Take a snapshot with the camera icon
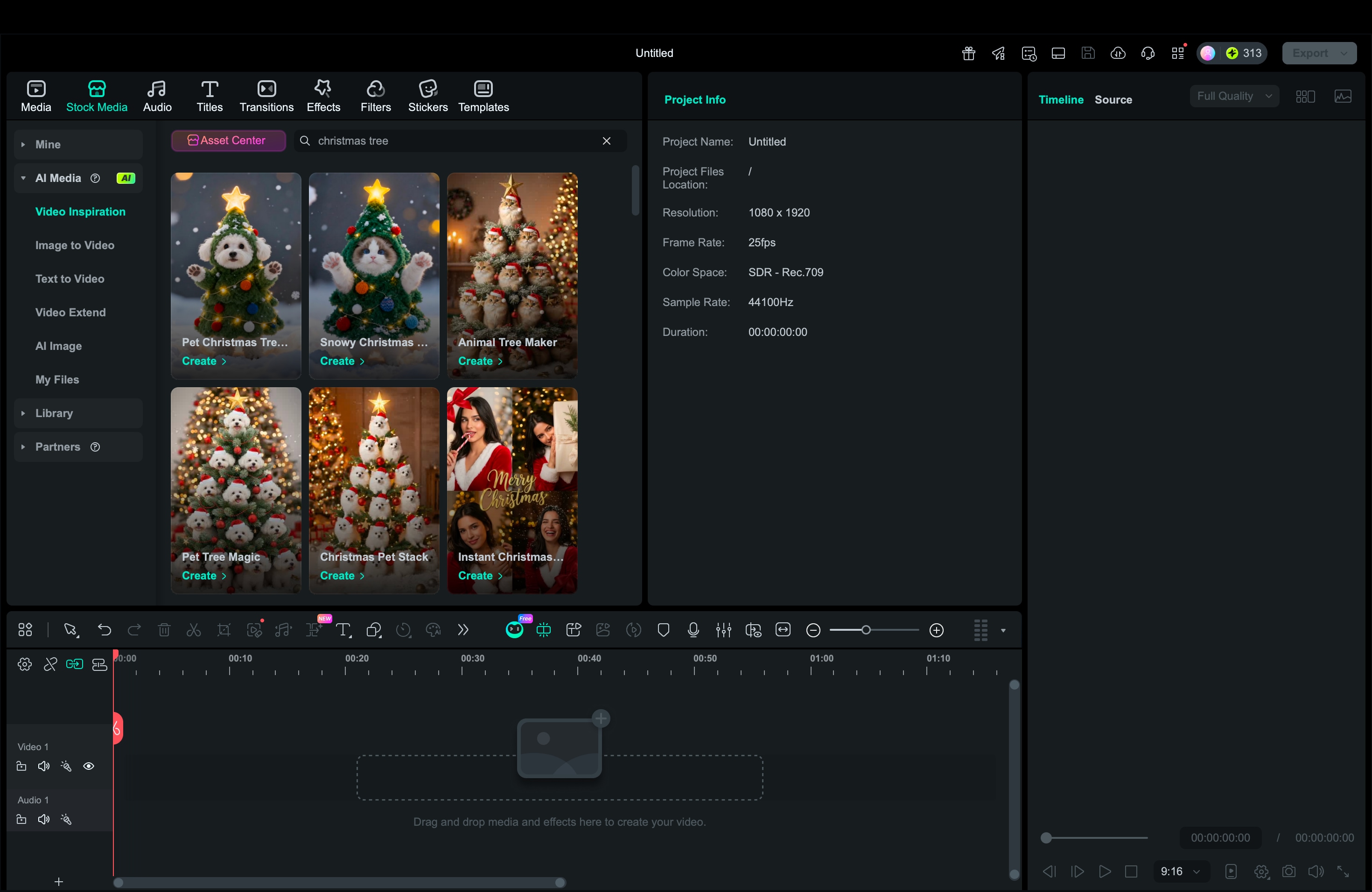Screen dimensions: 1372x892 coord(1289,871)
